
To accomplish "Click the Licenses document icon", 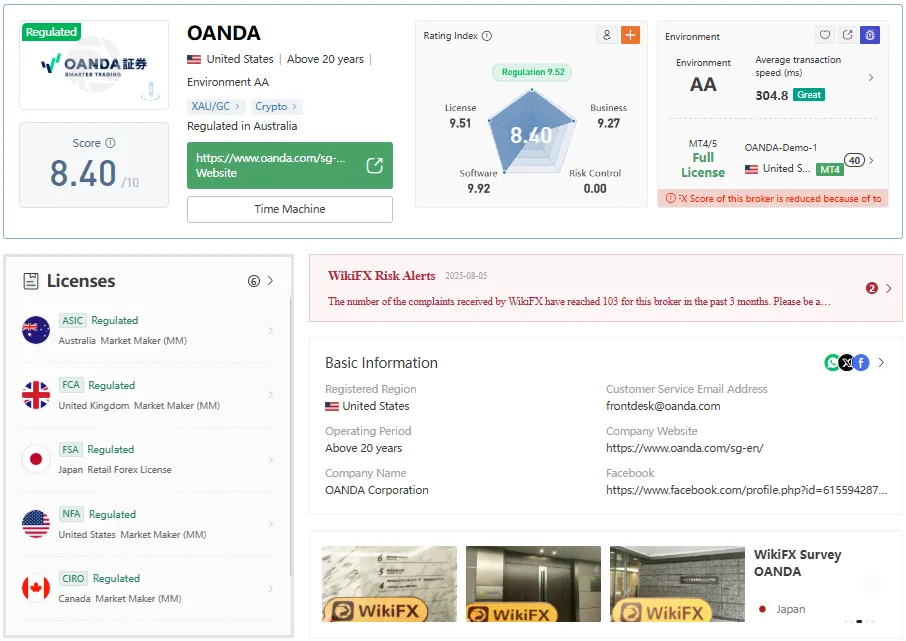I will [x=31, y=281].
